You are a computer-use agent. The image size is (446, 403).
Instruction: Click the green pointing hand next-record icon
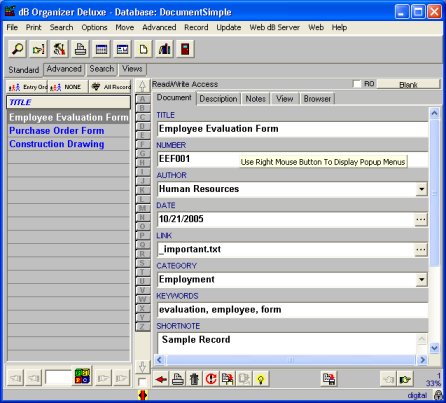click(x=405, y=379)
